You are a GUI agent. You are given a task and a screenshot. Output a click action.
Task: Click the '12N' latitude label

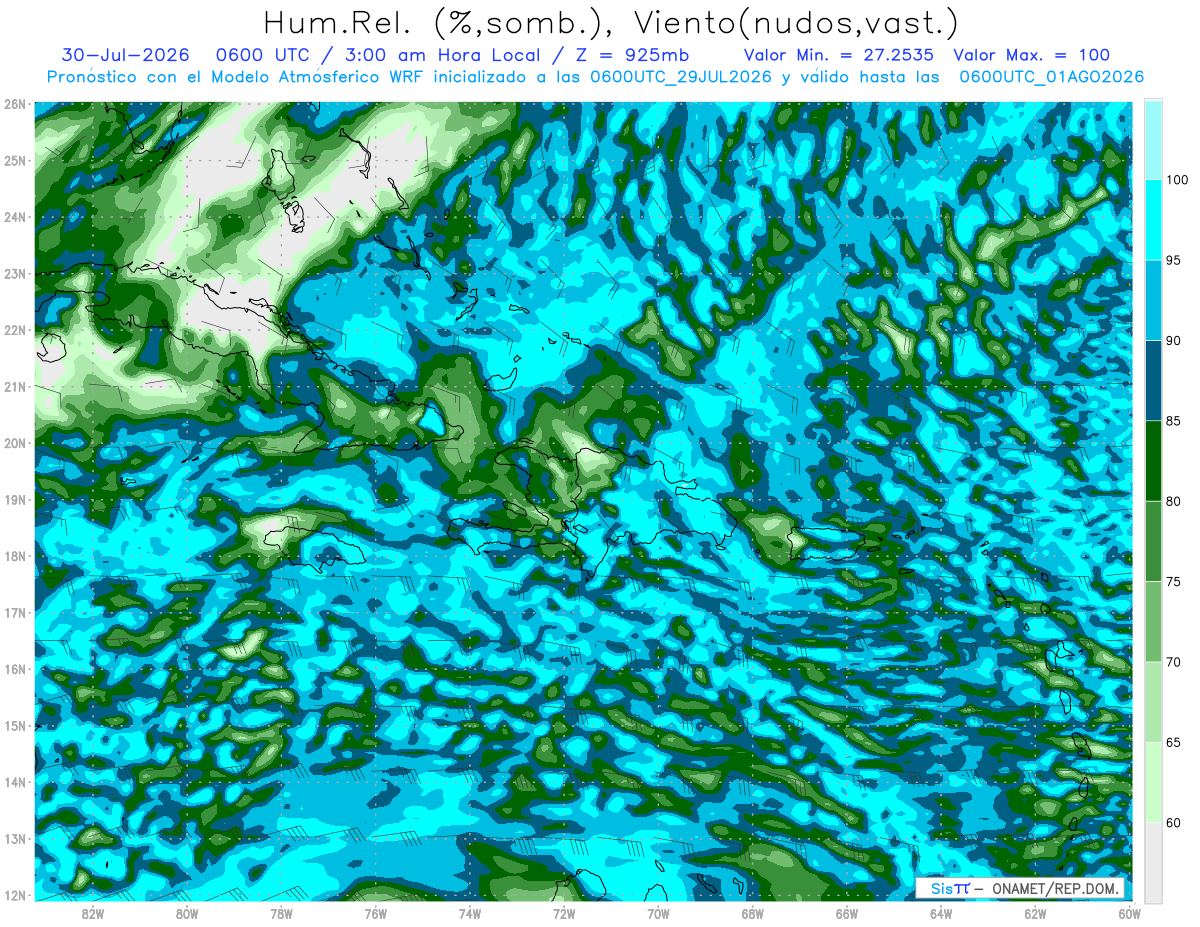pos(15,895)
